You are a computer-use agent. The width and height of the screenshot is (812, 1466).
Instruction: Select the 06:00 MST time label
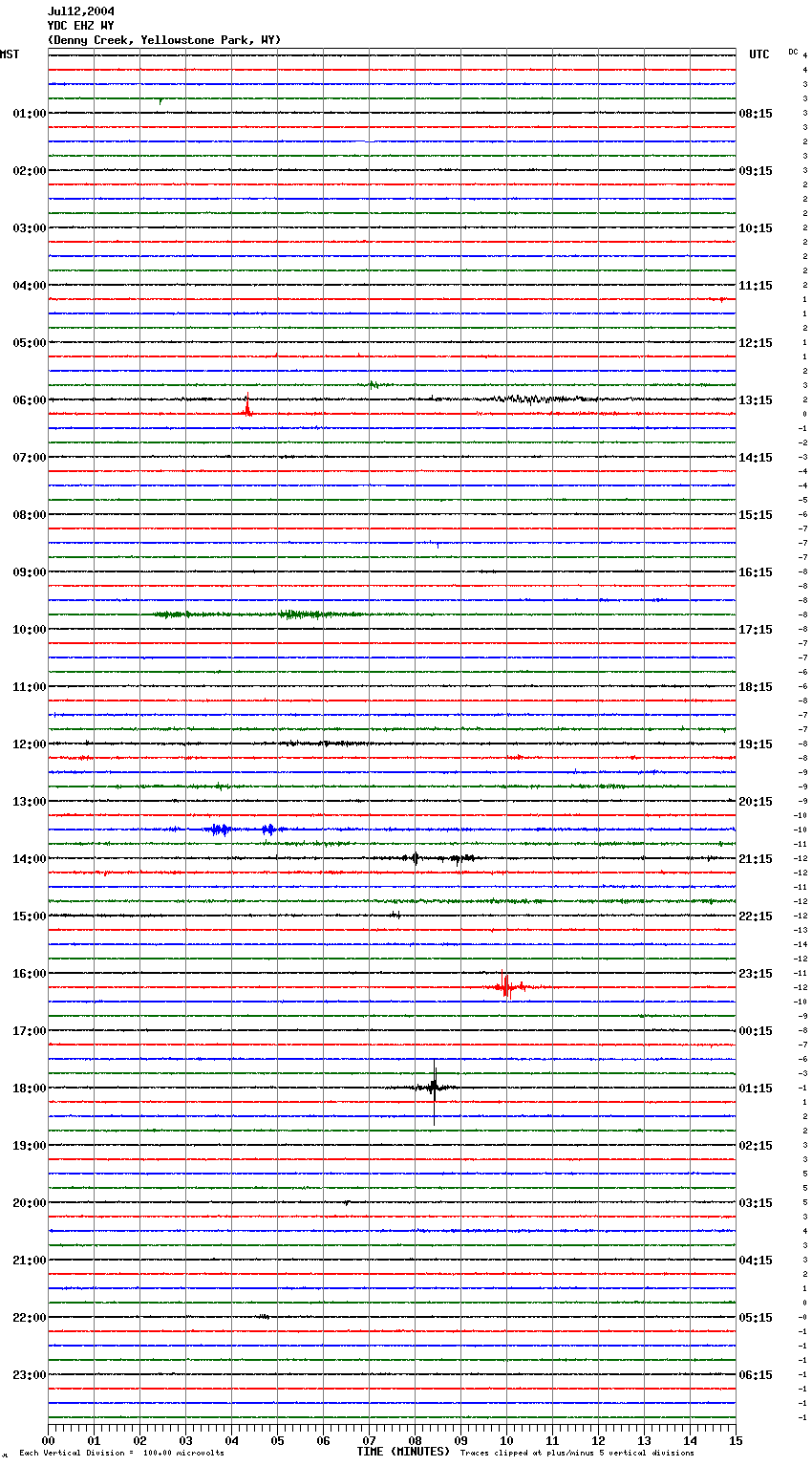pyautogui.click(x=30, y=400)
